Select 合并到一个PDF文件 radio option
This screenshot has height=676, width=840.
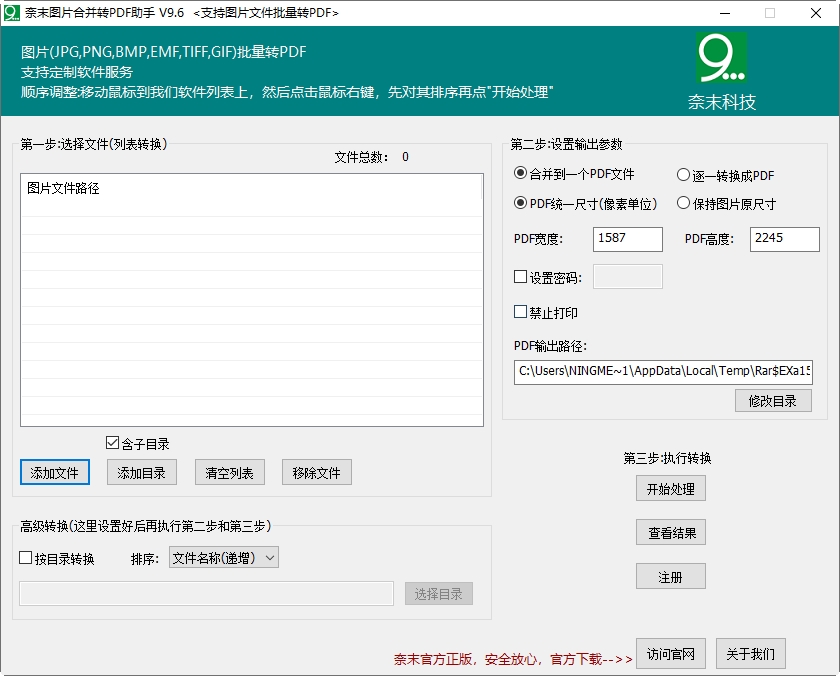click(x=520, y=174)
